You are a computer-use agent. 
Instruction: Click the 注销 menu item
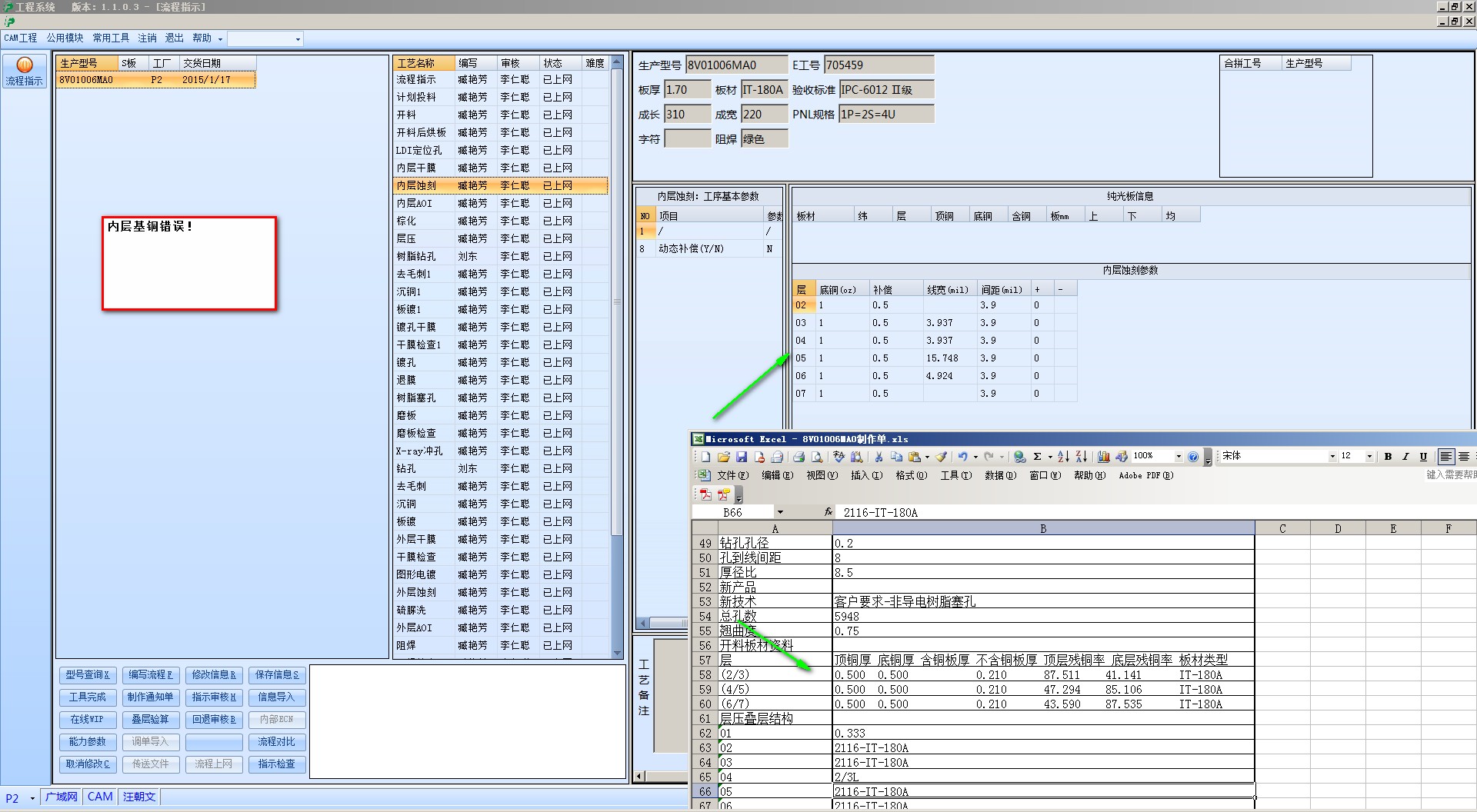(x=148, y=38)
